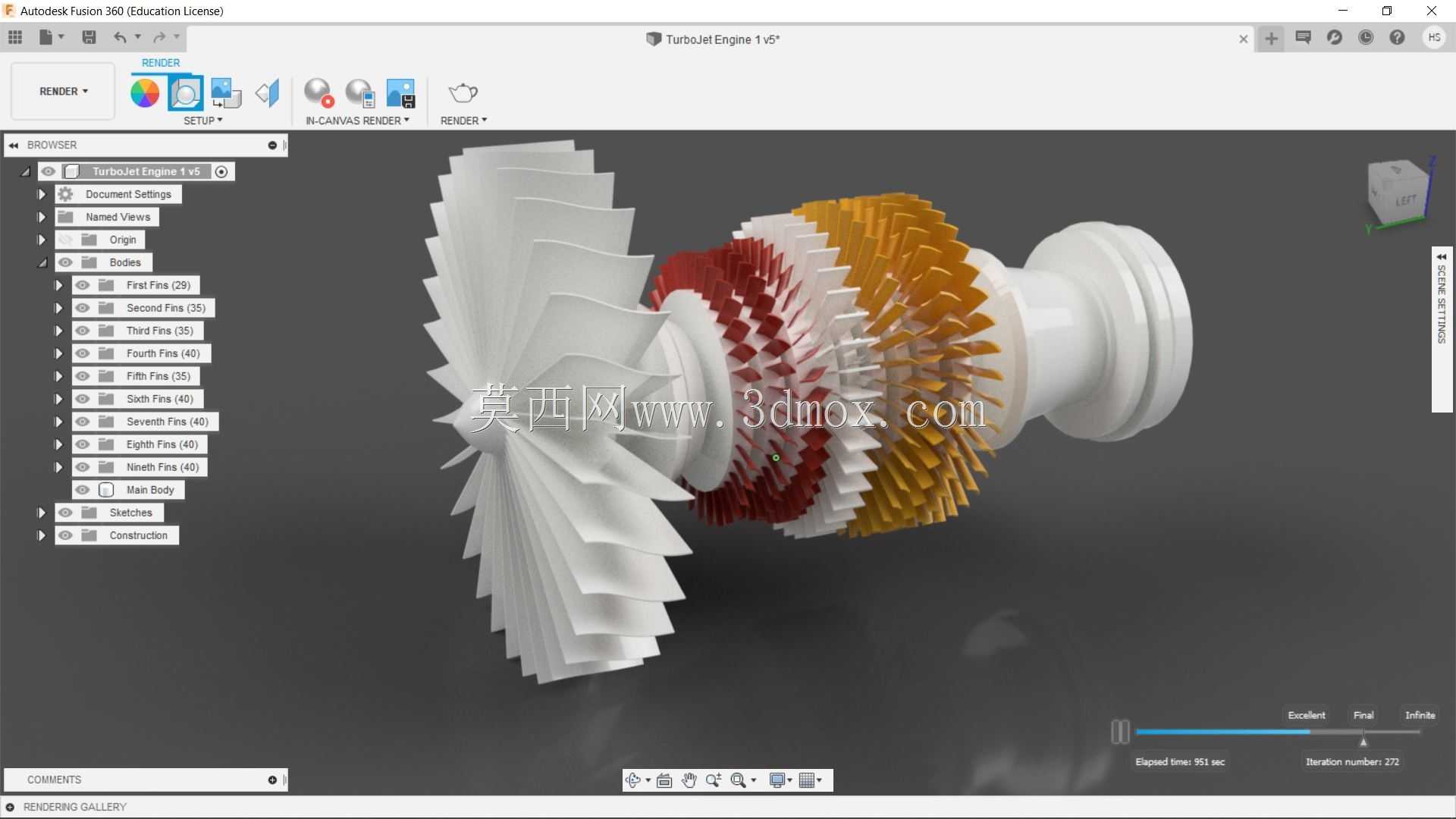The width and height of the screenshot is (1456, 819).
Task: Start In-Canvas Render icon
Action: pyautogui.click(x=318, y=93)
